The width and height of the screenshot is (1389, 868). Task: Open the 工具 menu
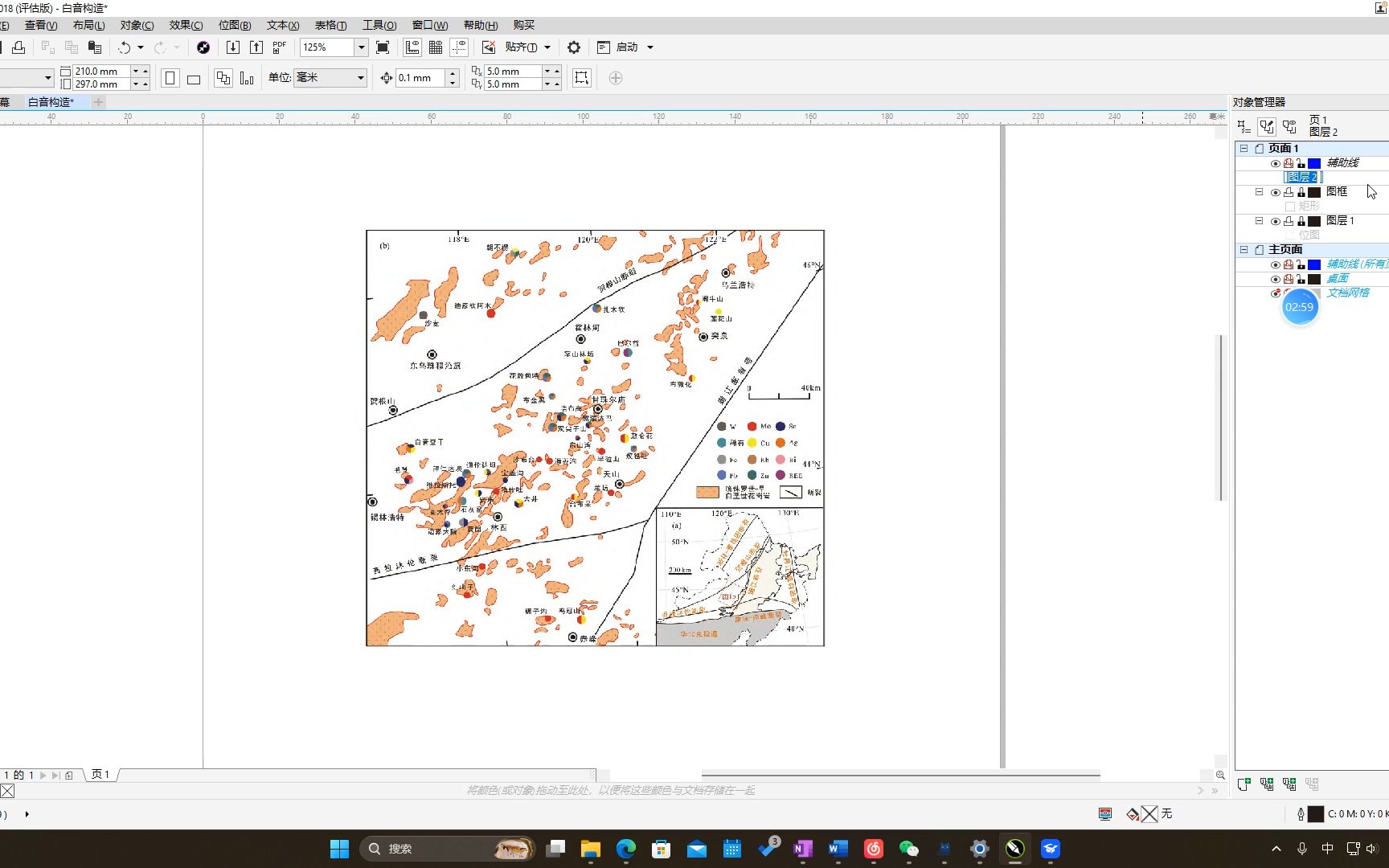pyautogui.click(x=379, y=26)
